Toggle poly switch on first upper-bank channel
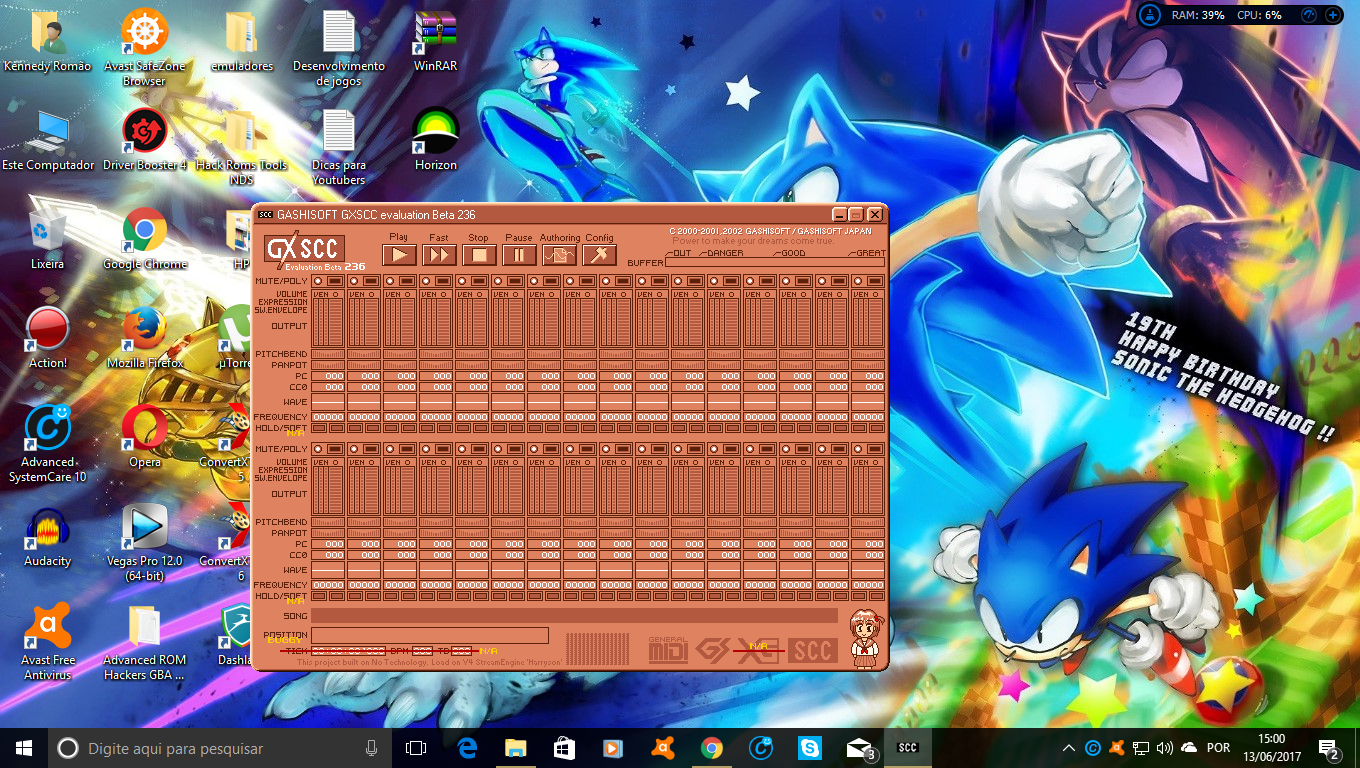1360x768 pixels. click(x=335, y=282)
